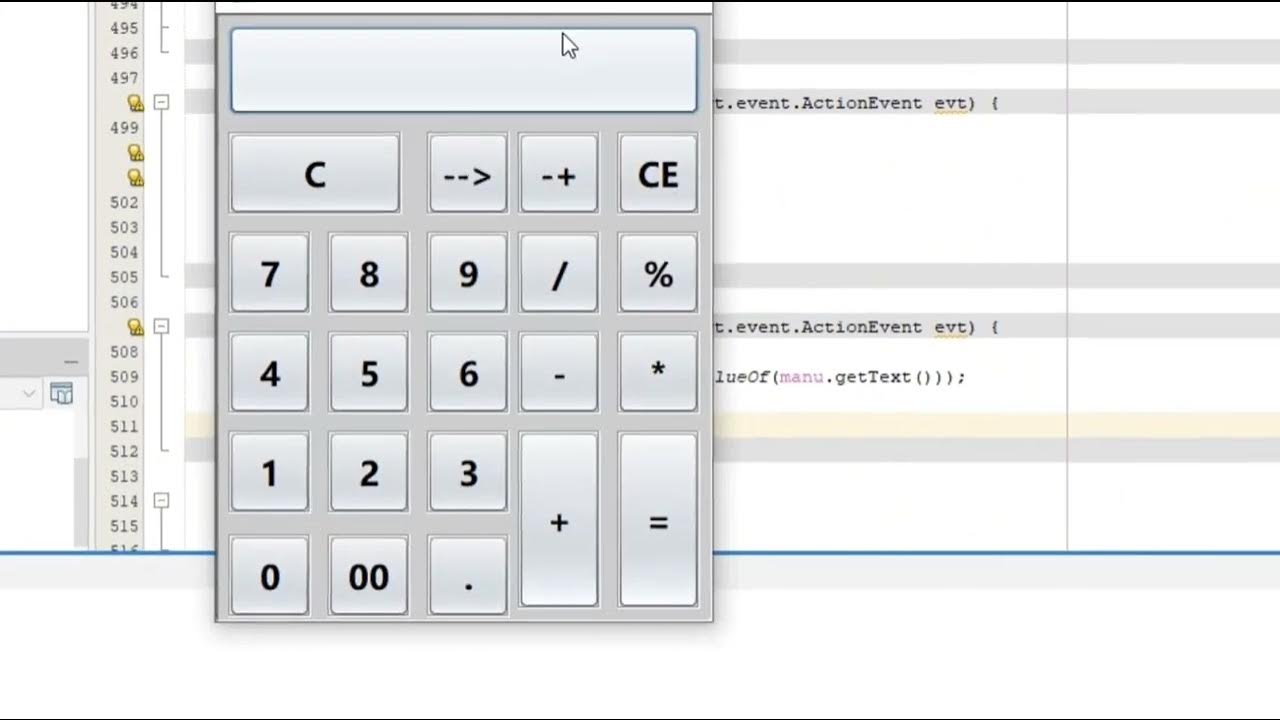1280x720 pixels.
Task: Click the CE button
Action: (x=658, y=174)
